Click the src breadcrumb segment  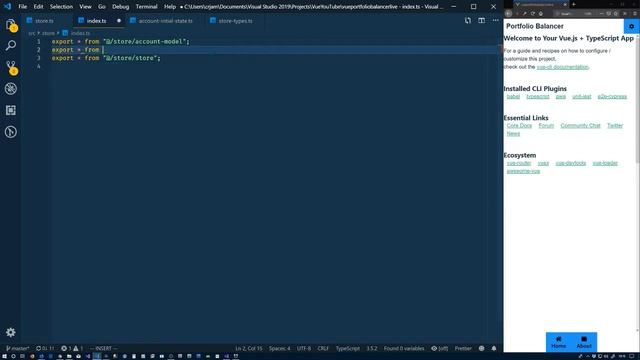[x=31, y=33]
